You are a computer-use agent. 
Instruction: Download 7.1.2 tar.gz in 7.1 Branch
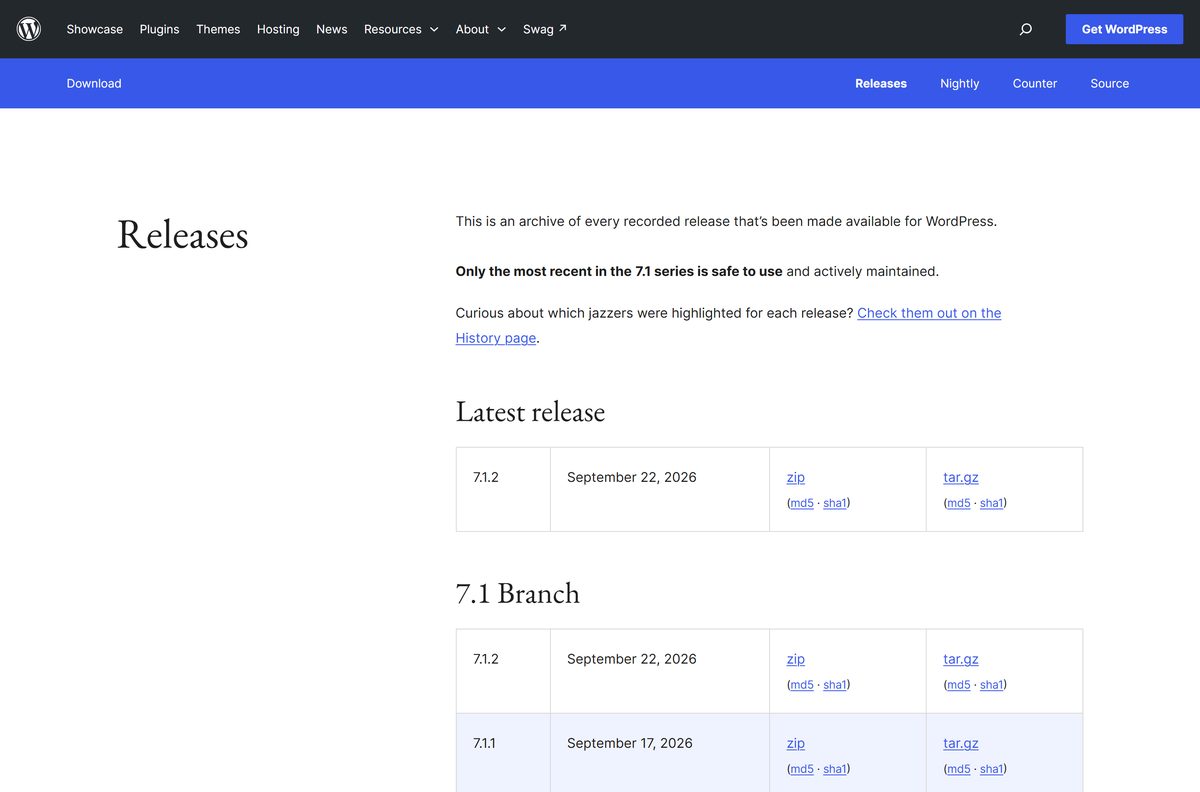(961, 659)
